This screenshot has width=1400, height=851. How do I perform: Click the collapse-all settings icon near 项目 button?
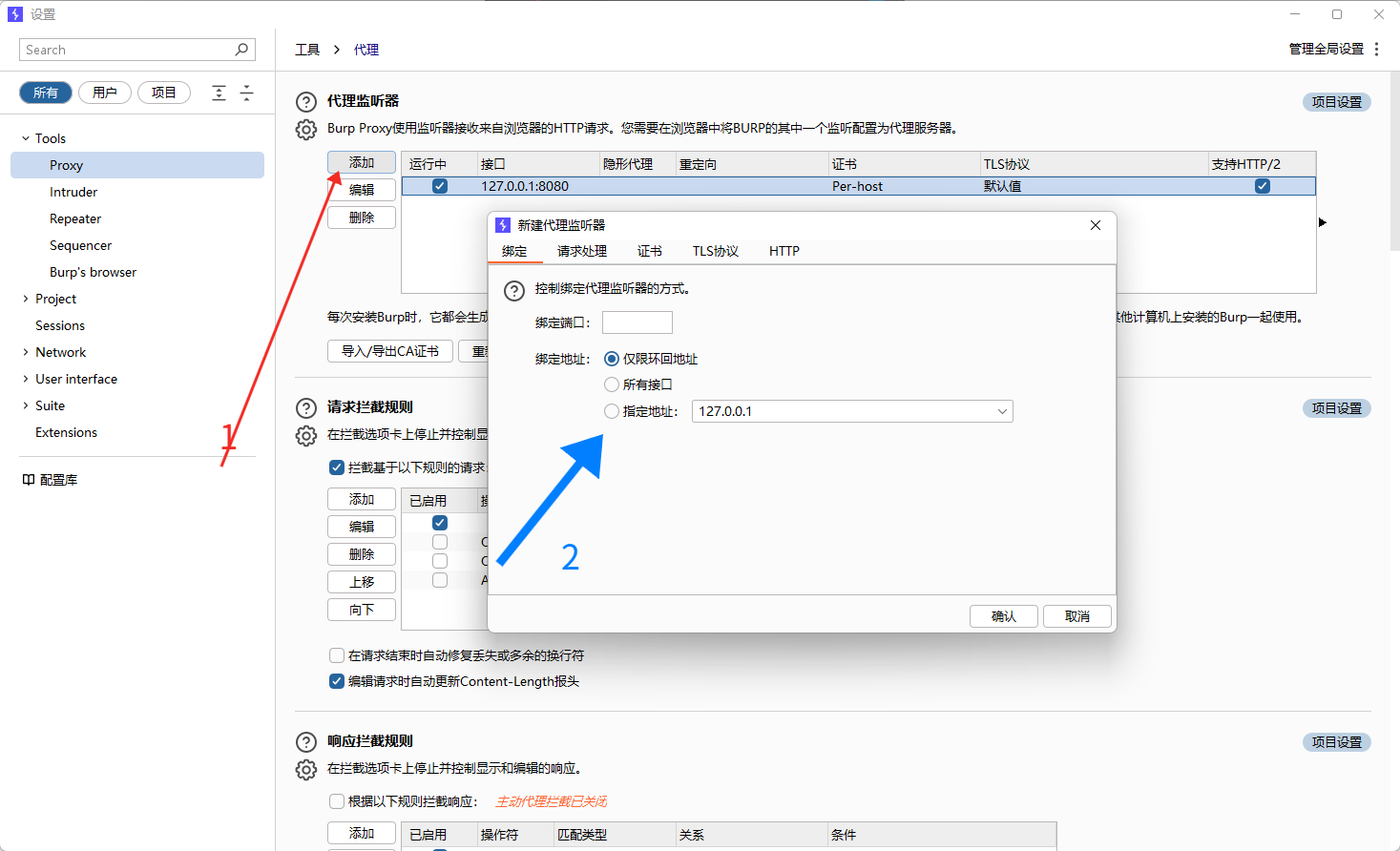coord(219,92)
